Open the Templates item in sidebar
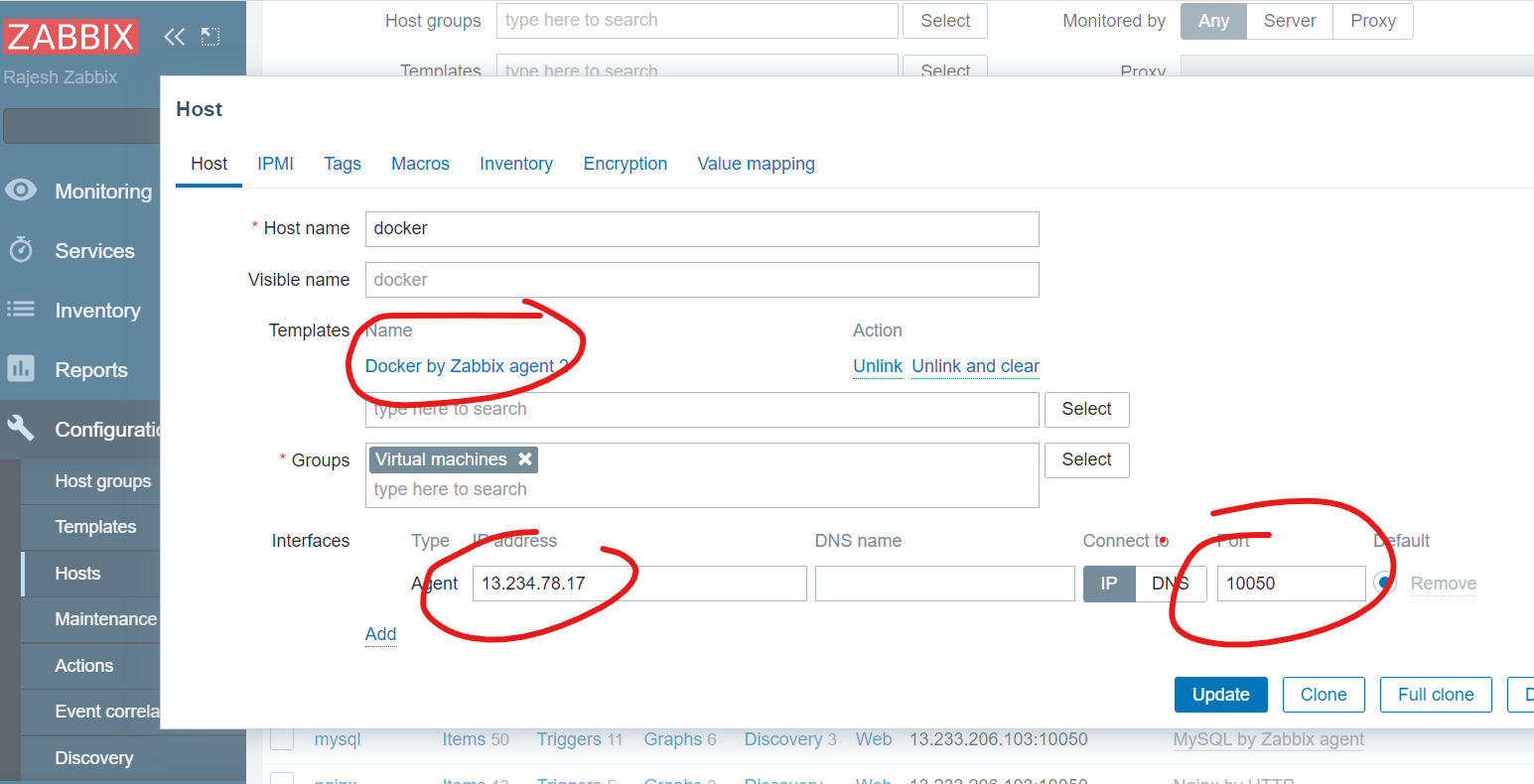 click(95, 527)
